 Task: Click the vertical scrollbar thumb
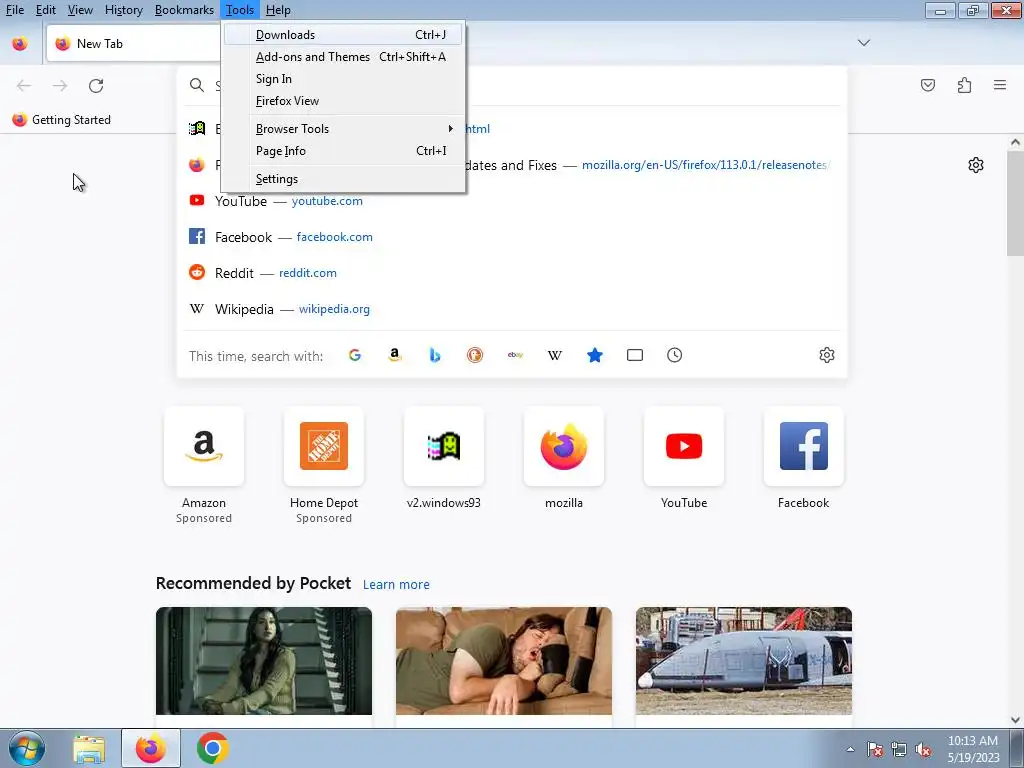pos(1015,202)
